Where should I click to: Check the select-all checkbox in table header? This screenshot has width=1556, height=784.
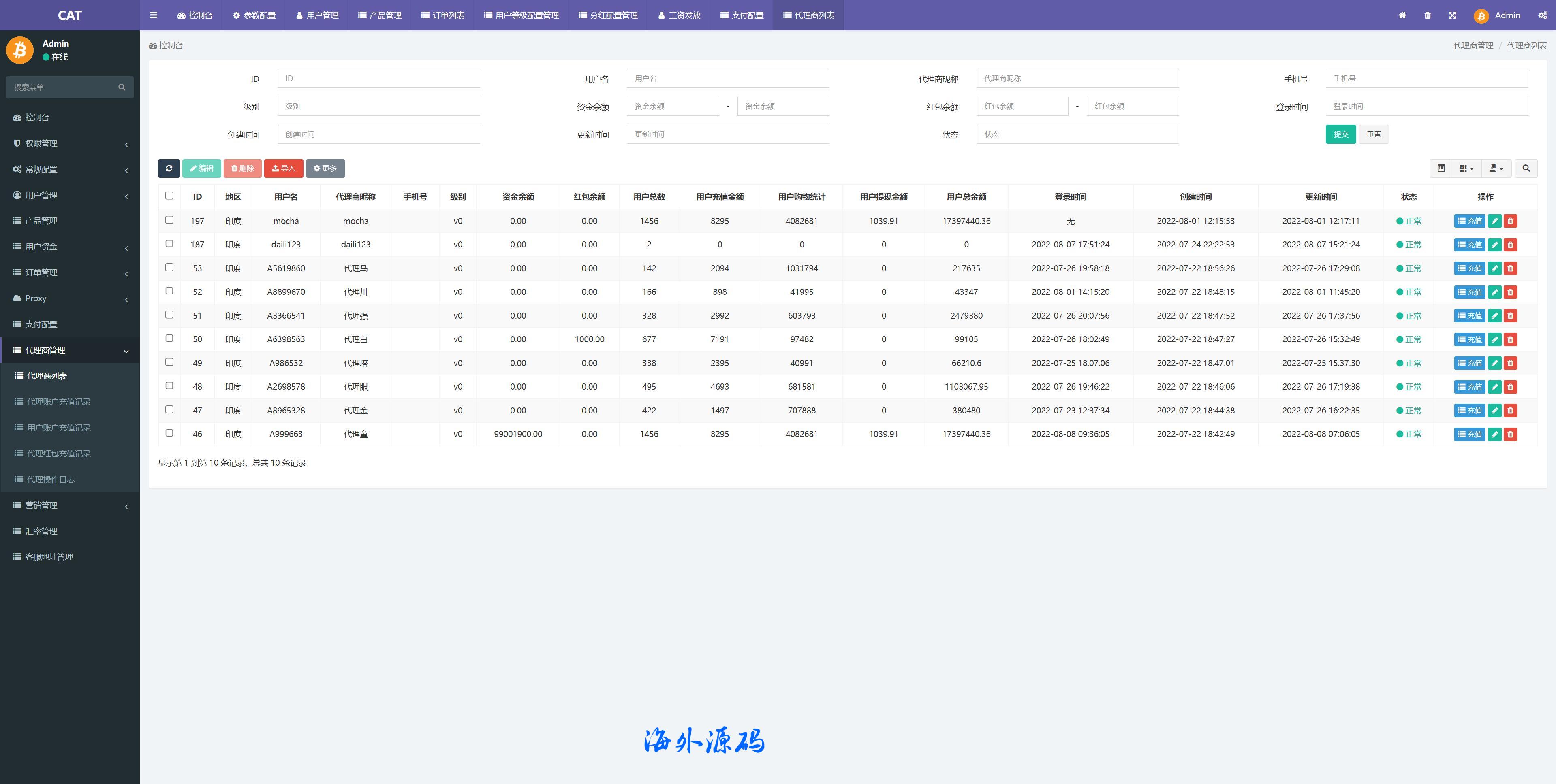(169, 196)
